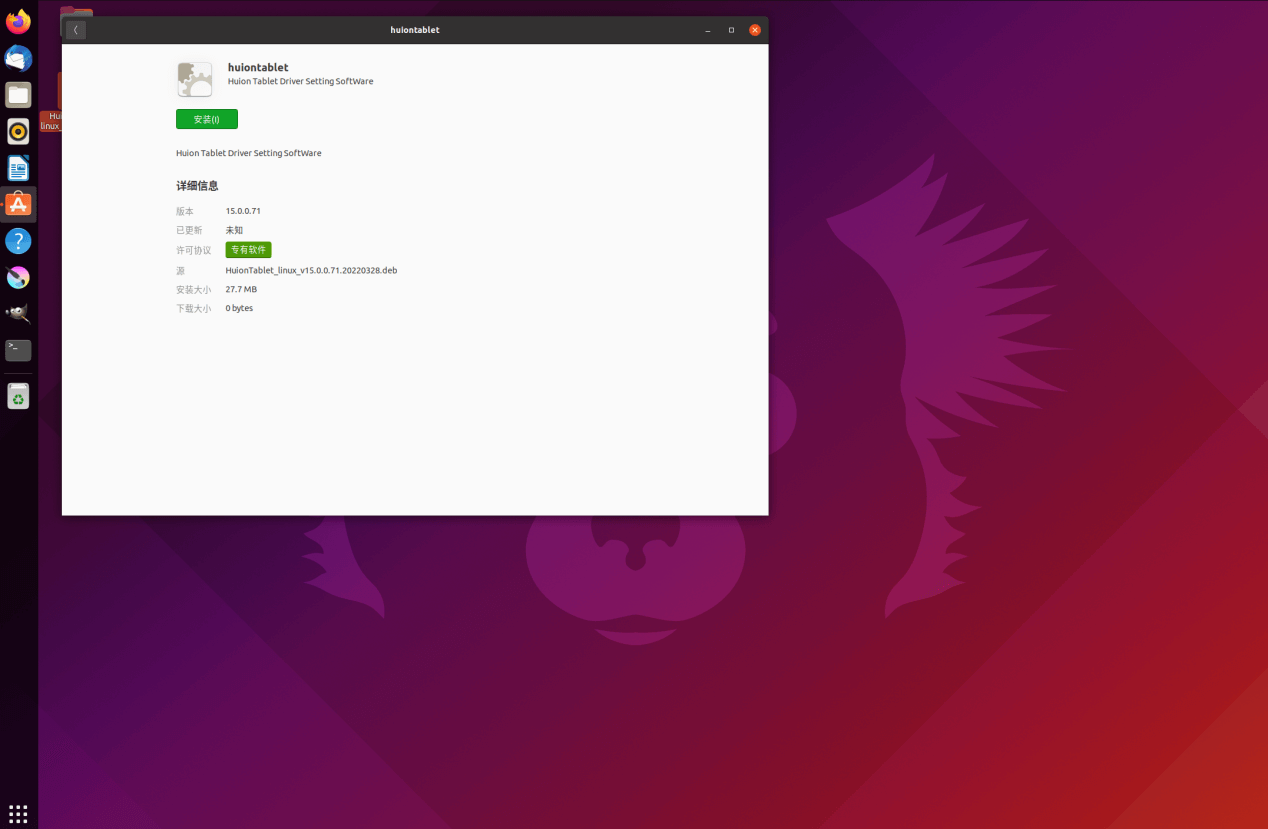Open the Files manager in the dock
This screenshot has height=829, width=1268.
tap(18, 95)
